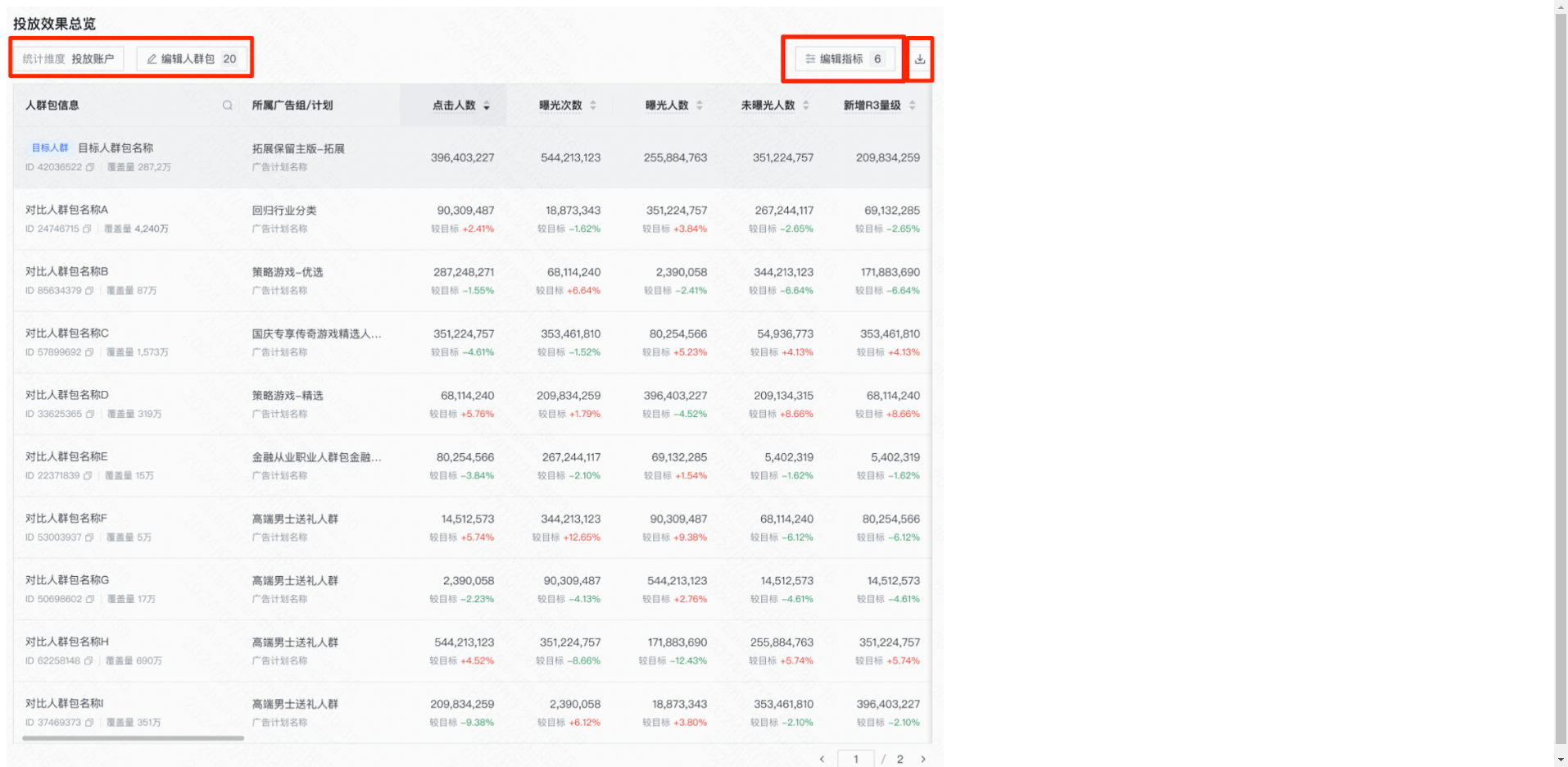This screenshot has height=767, width=1568.
Task: Copy ID 22371839 using its icon
Action: click(88, 476)
